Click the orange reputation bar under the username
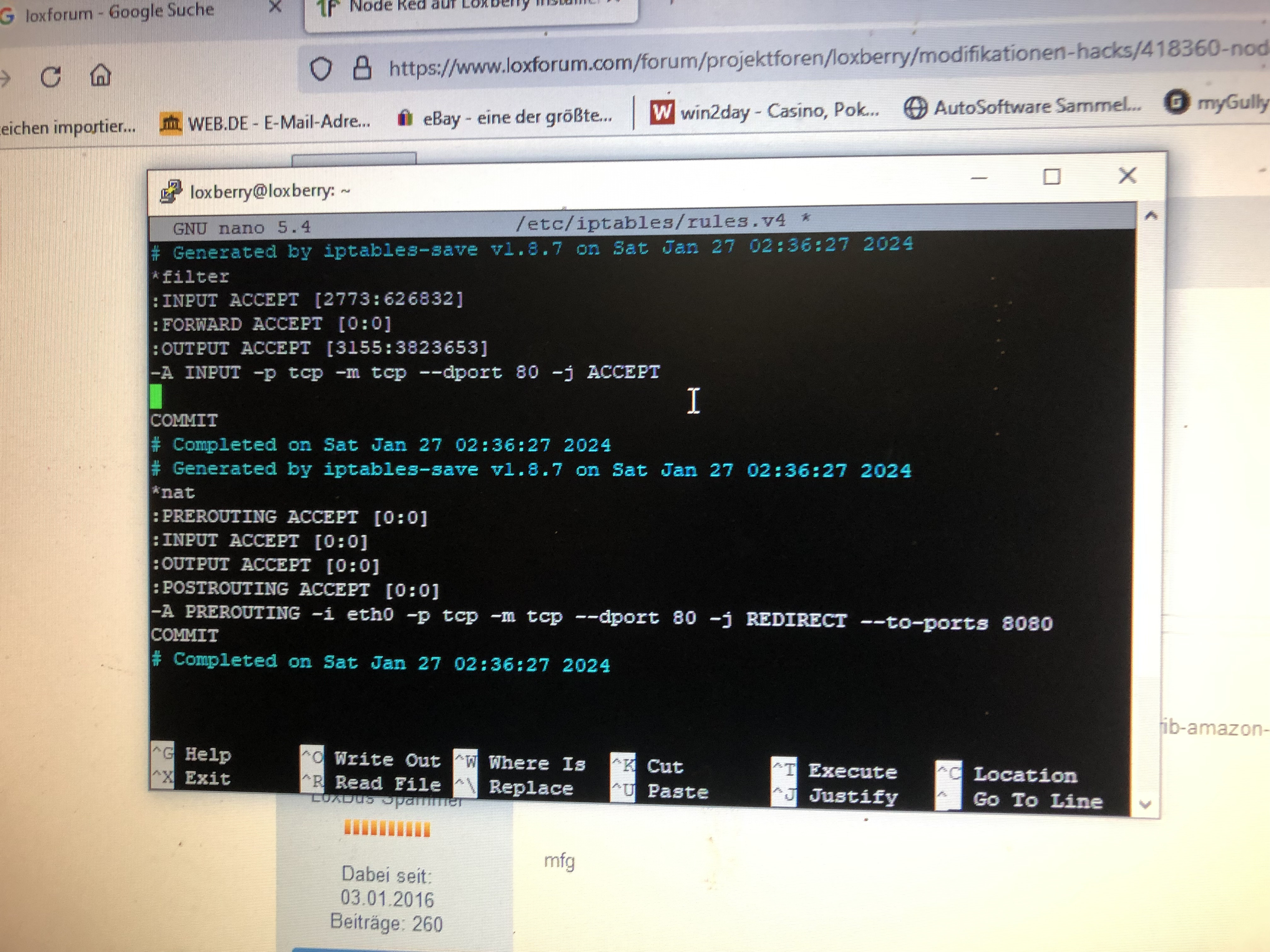 (x=387, y=829)
